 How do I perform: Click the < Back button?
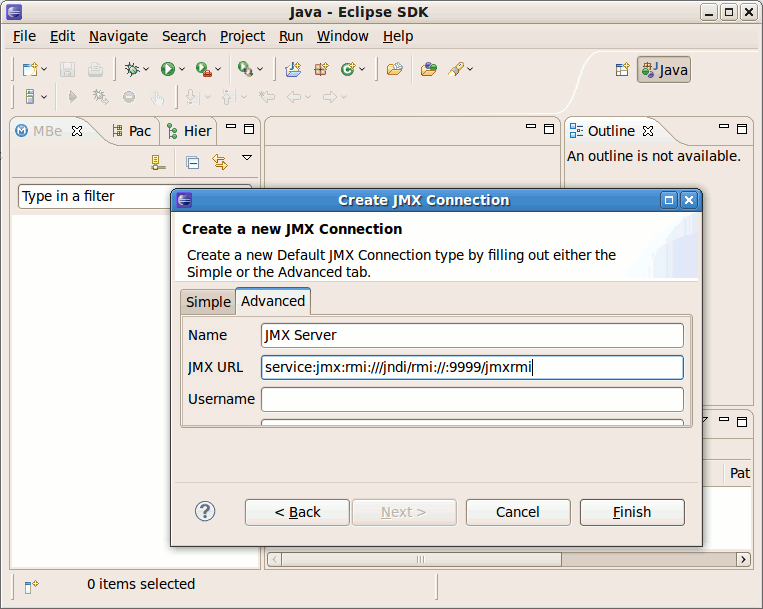click(x=297, y=512)
